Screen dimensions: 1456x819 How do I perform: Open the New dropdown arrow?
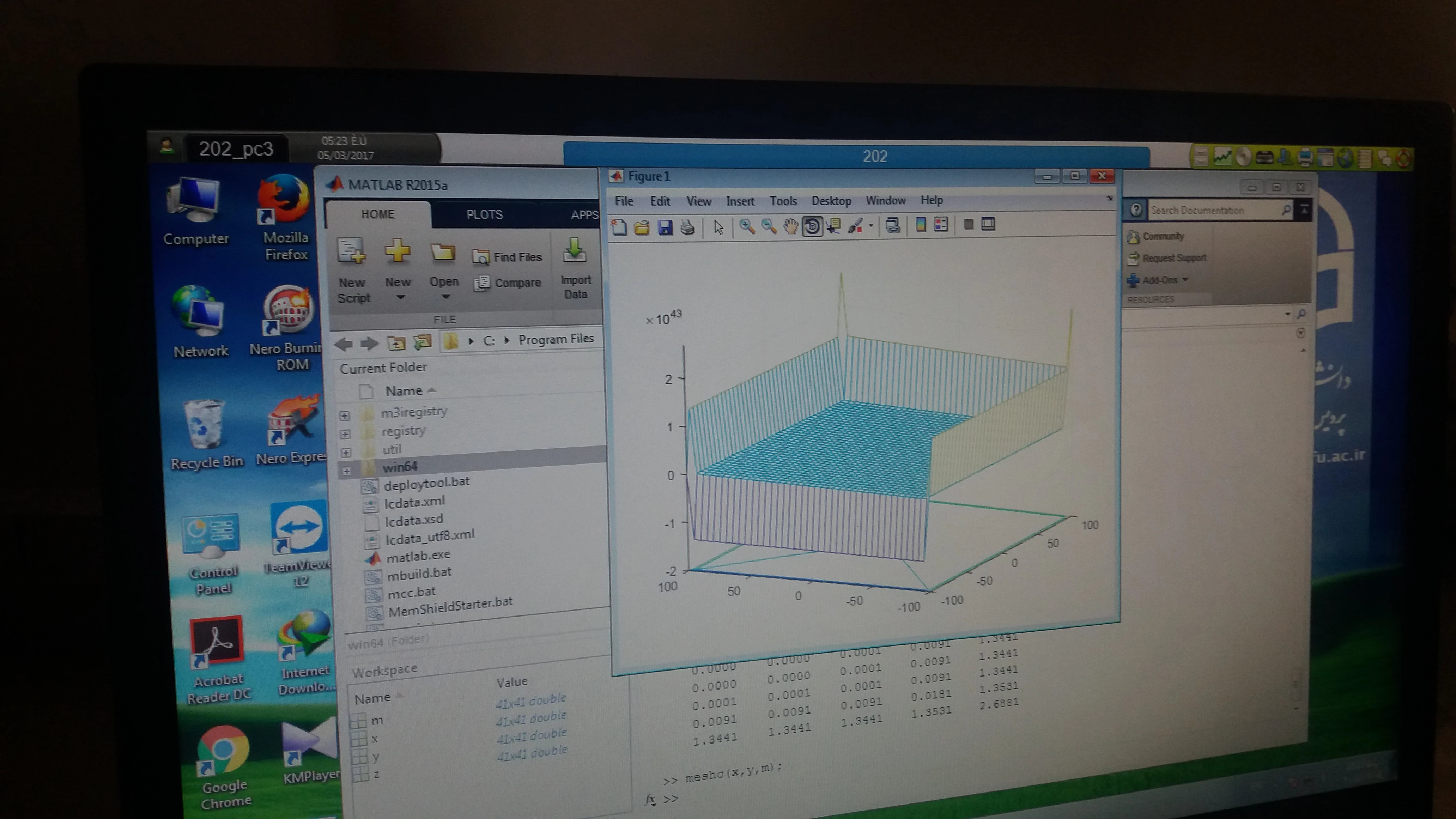click(x=400, y=297)
